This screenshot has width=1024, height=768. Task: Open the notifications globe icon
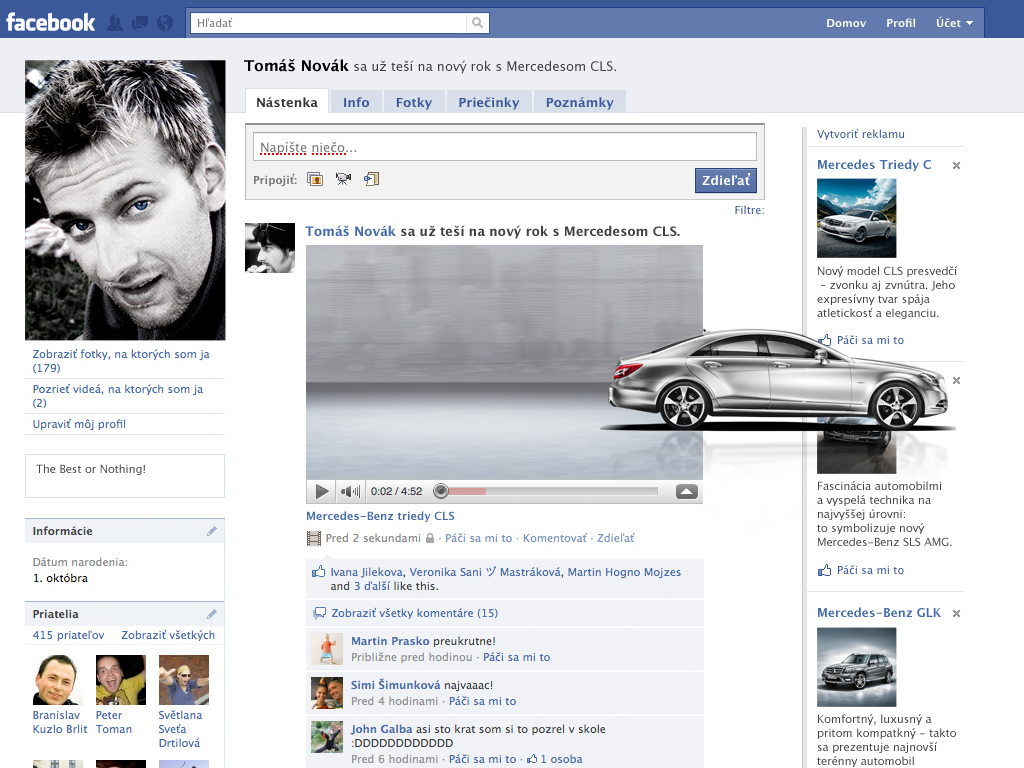click(165, 24)
